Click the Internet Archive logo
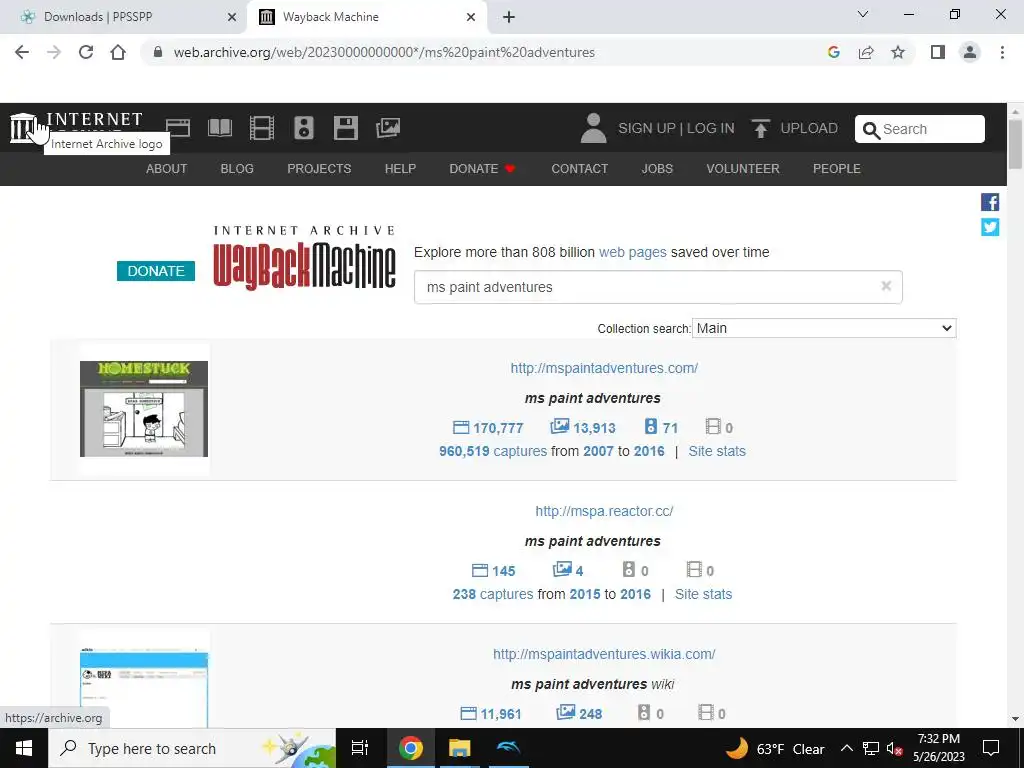 pos(24,128)
